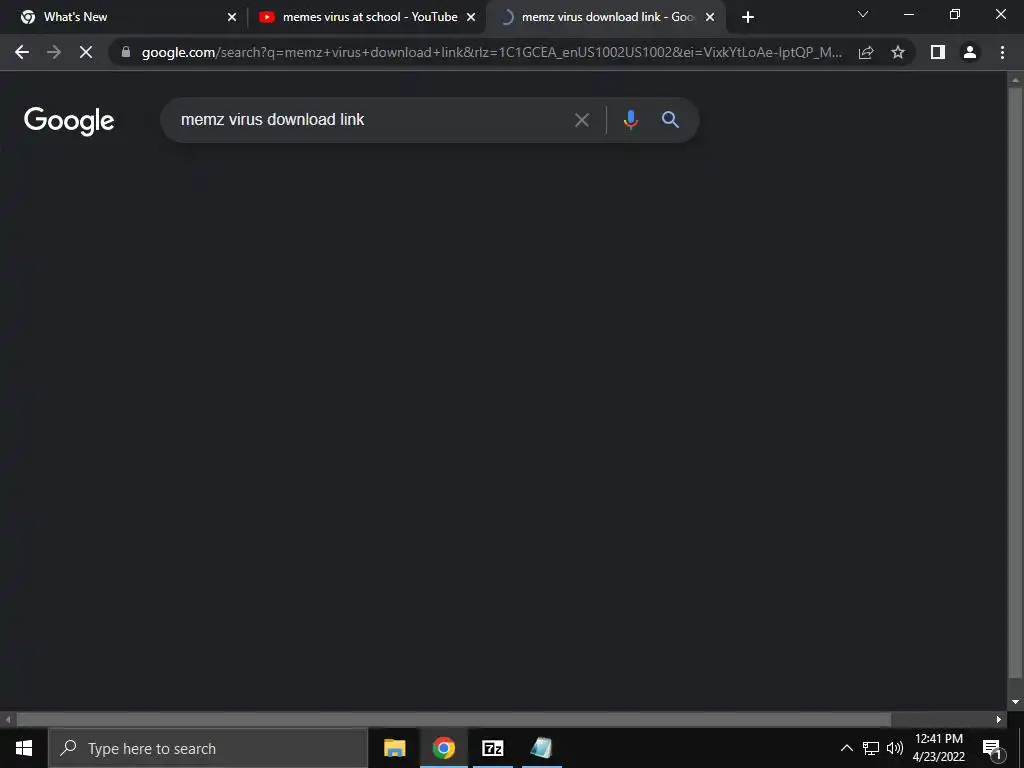Open the tab search dropdown
Image resolution: width=1024 pixels, height=768 pixels.
(x=863, y=14)
